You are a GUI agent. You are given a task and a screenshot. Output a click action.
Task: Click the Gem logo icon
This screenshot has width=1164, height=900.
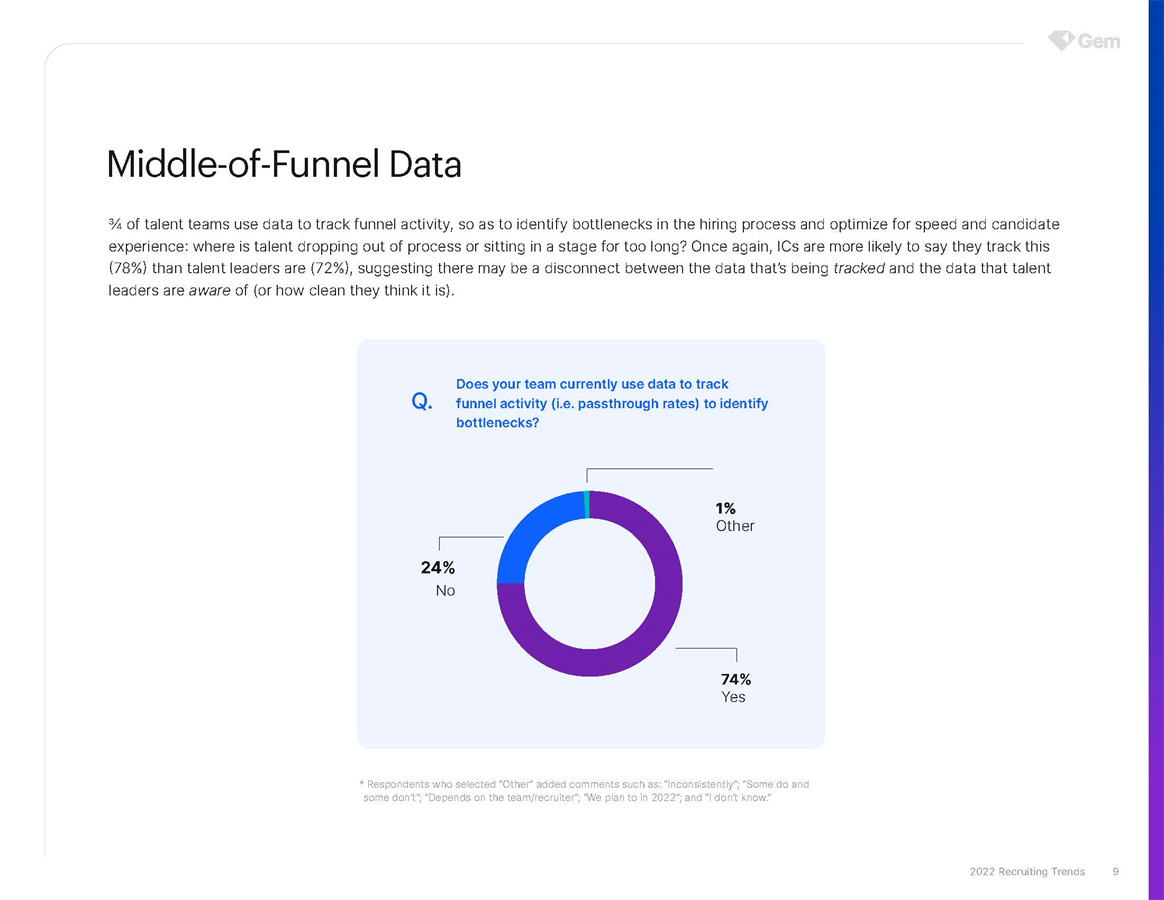pos(1060,40)
